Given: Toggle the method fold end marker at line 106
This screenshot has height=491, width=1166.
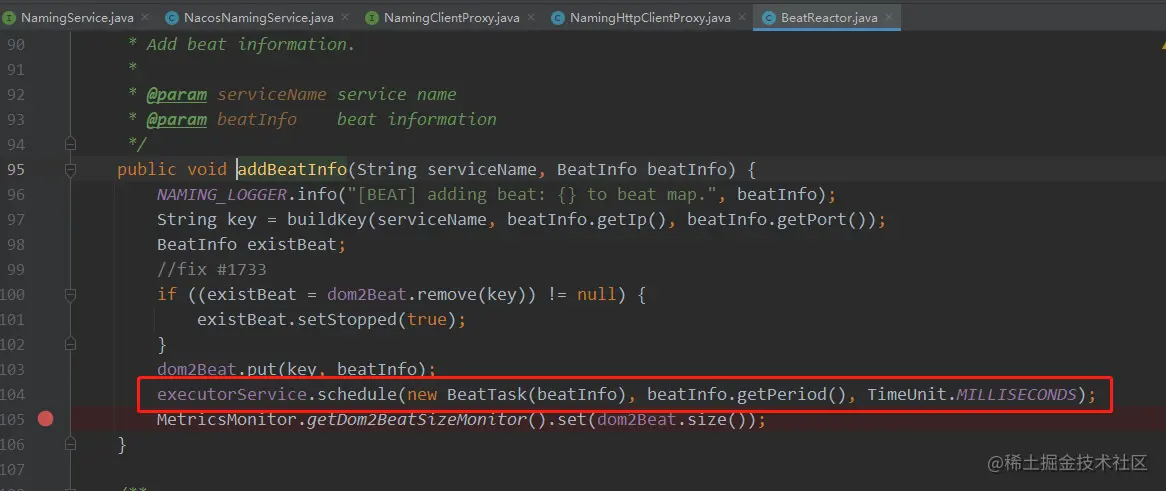Looking at the screenshot, I should point(71,445).
